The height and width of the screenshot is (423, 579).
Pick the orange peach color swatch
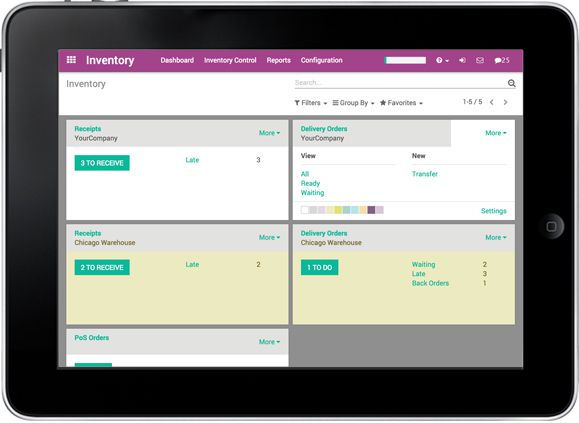click(363, 210)
